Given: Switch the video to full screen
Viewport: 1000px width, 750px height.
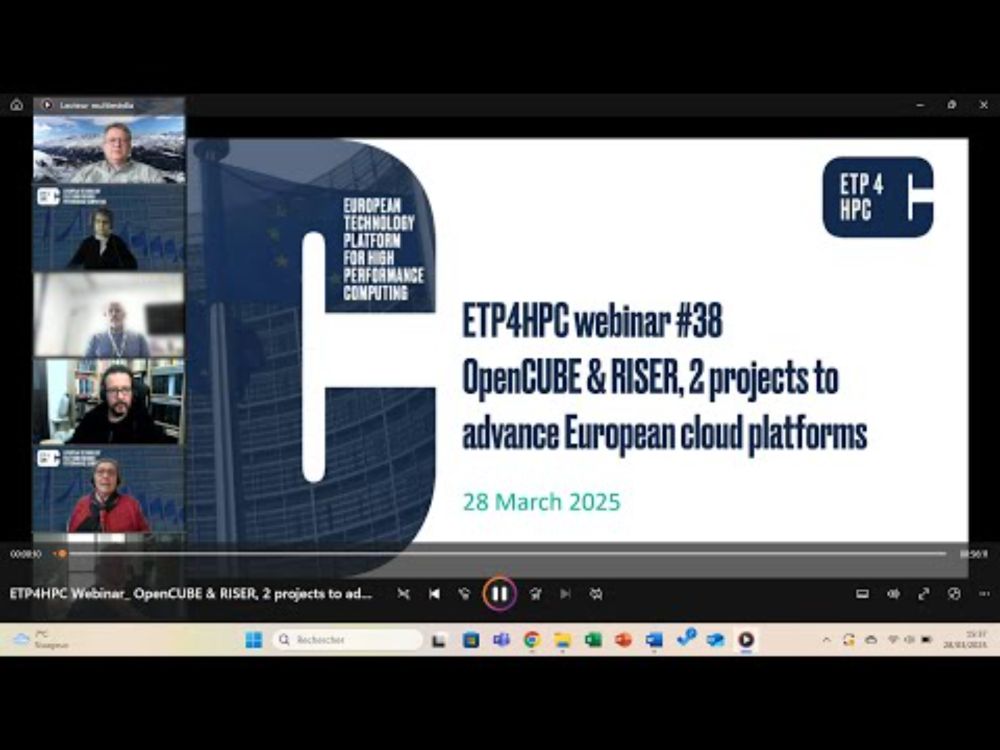Looking at the screenshot, I should [x=923, y=594].
